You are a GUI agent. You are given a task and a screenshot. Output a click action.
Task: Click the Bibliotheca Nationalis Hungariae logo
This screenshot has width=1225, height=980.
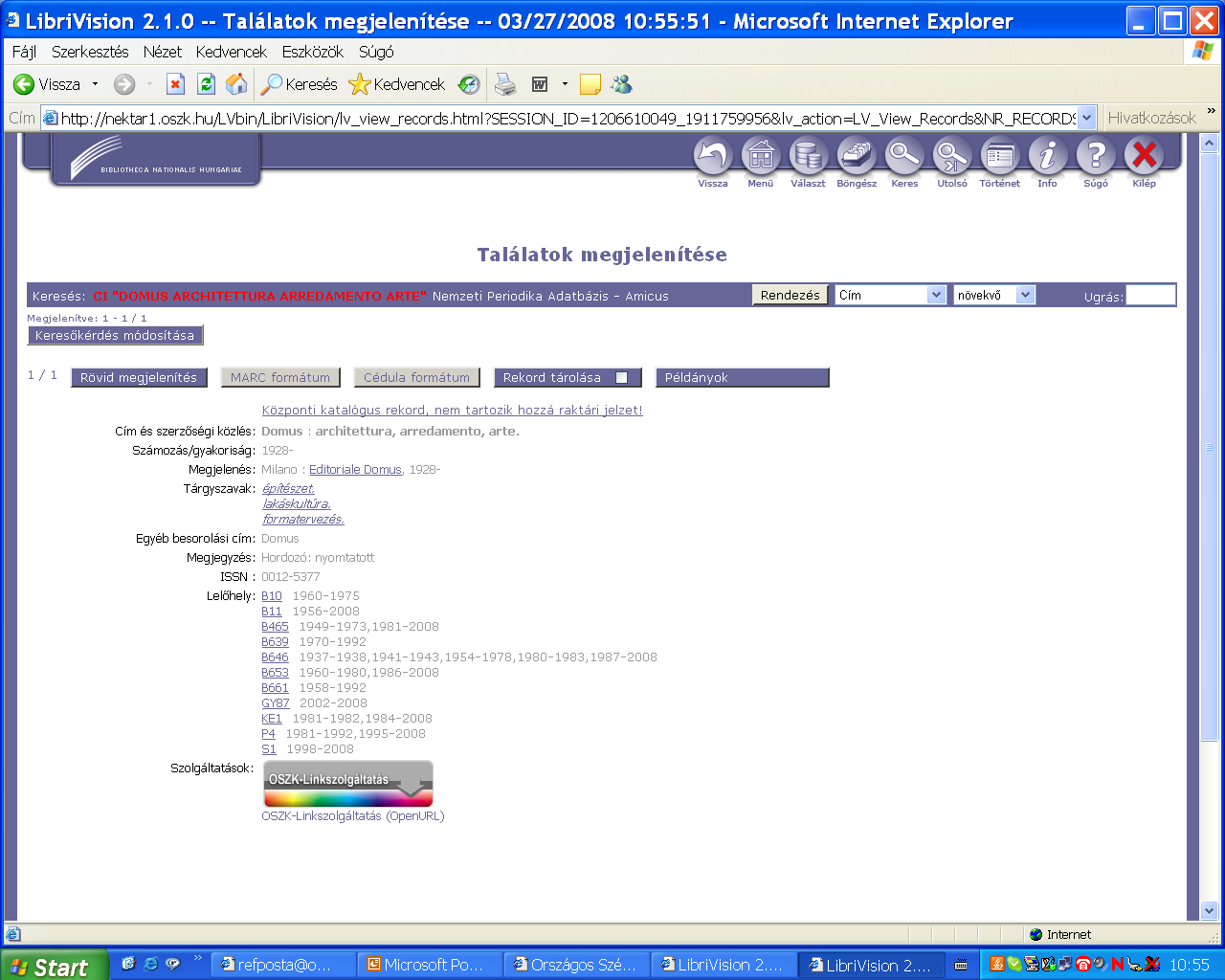click(x=156, y=159)
